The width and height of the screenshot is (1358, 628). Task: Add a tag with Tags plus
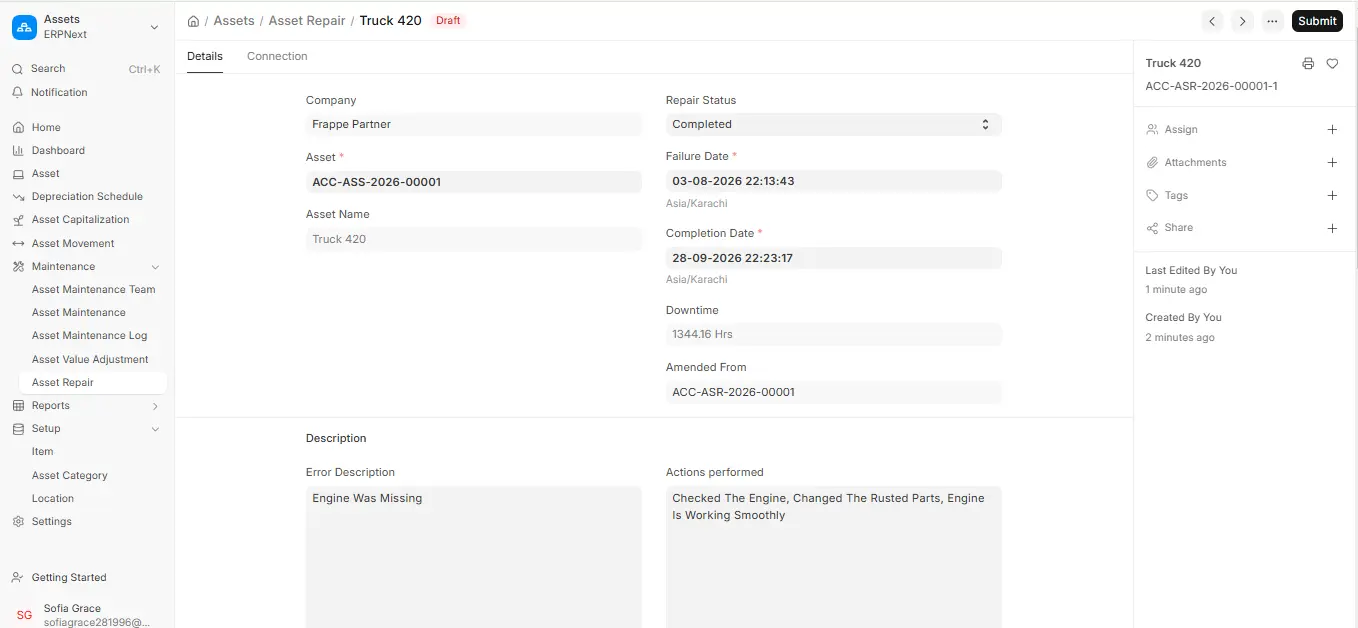point(1332,195)
